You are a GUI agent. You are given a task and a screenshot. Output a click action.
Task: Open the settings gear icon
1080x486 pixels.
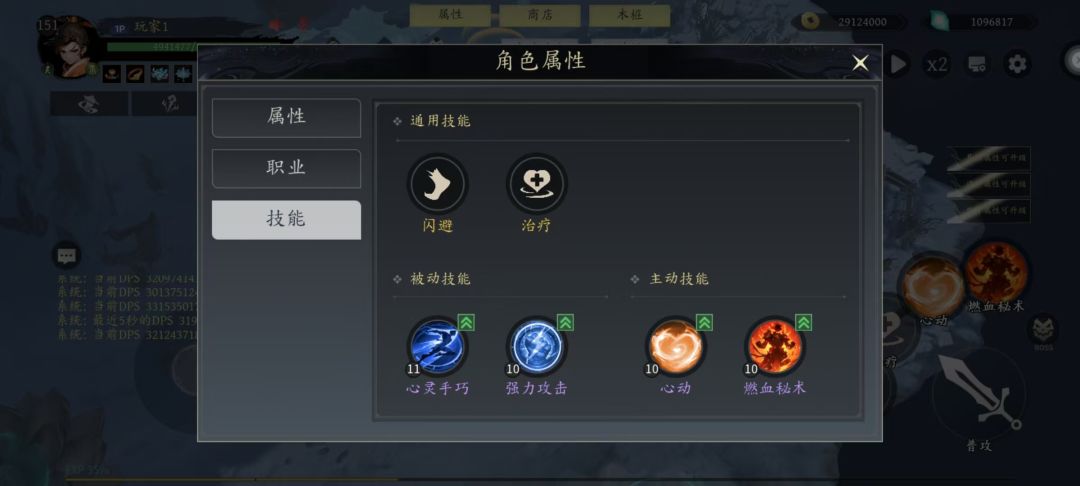pyautogui.click(x=1017, y=65)
